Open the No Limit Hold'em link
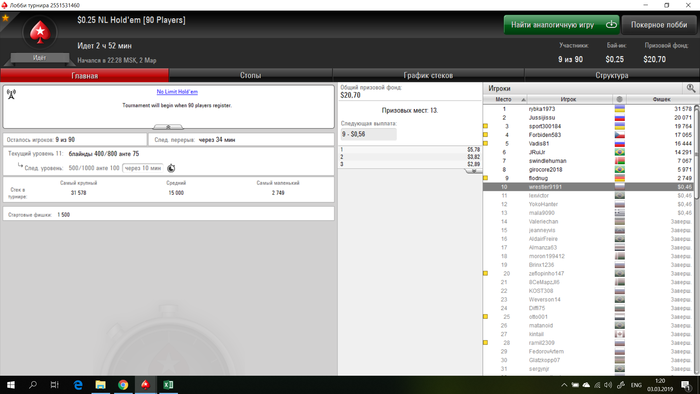 (177, 91)
